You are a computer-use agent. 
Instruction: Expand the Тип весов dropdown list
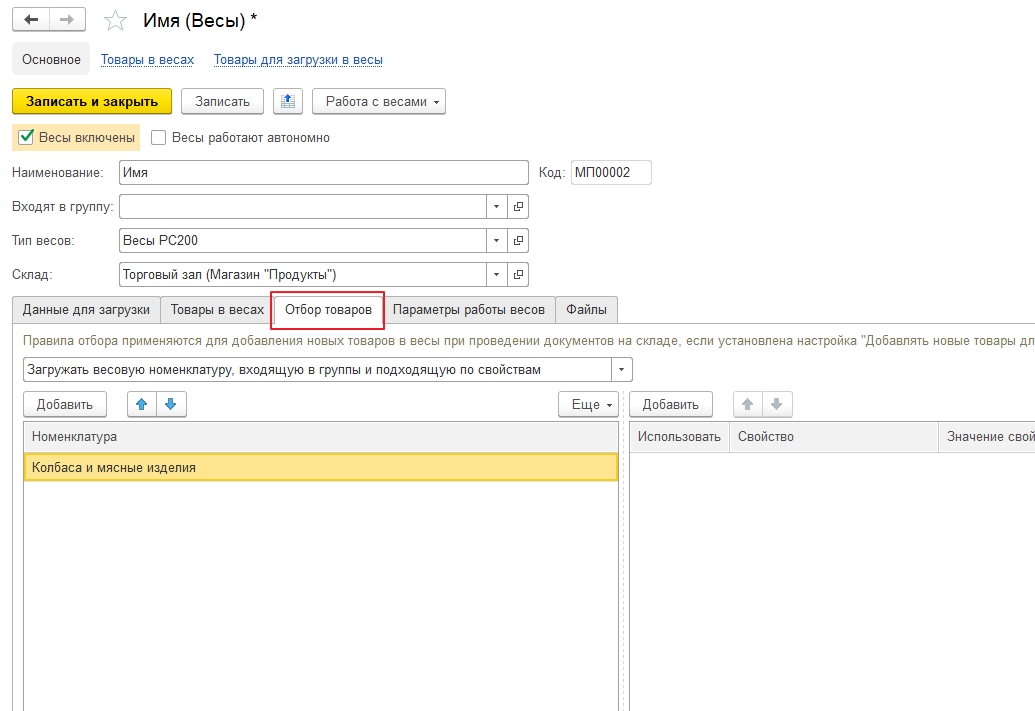click(x=497, y=241)
